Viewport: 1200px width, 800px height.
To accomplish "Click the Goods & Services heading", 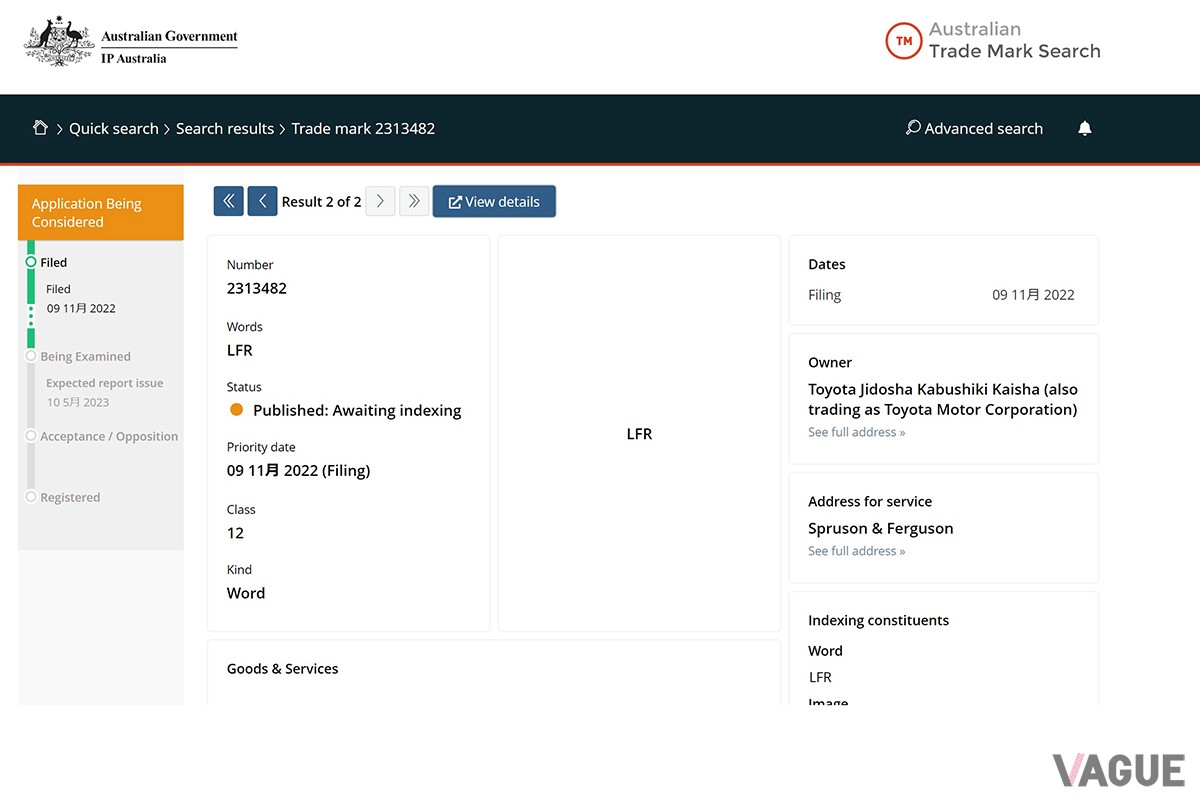I will [x=283, y=668].
